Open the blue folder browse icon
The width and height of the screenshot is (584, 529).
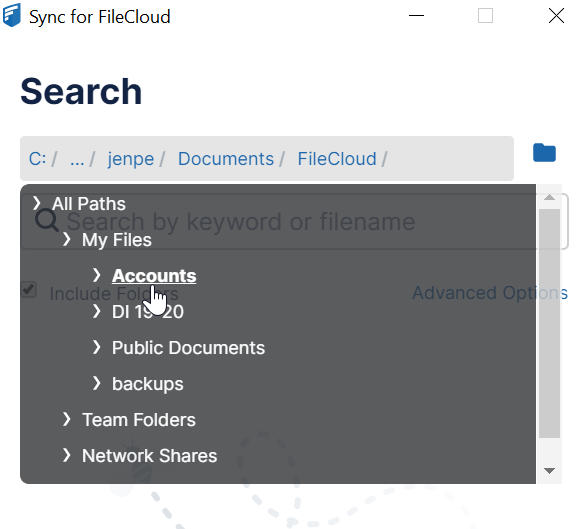pos(544,153)
